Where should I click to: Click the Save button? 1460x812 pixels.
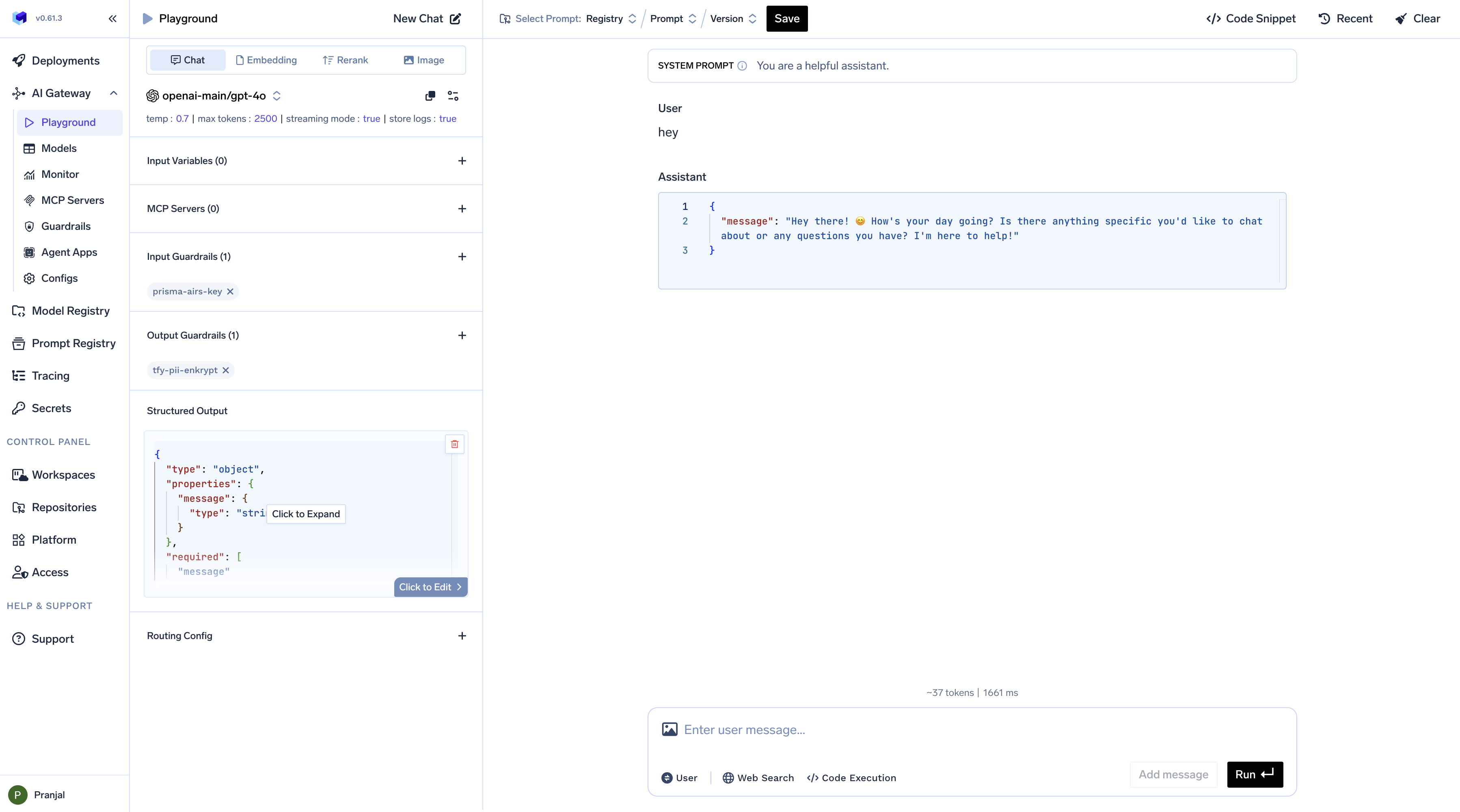tap(787, 19)
